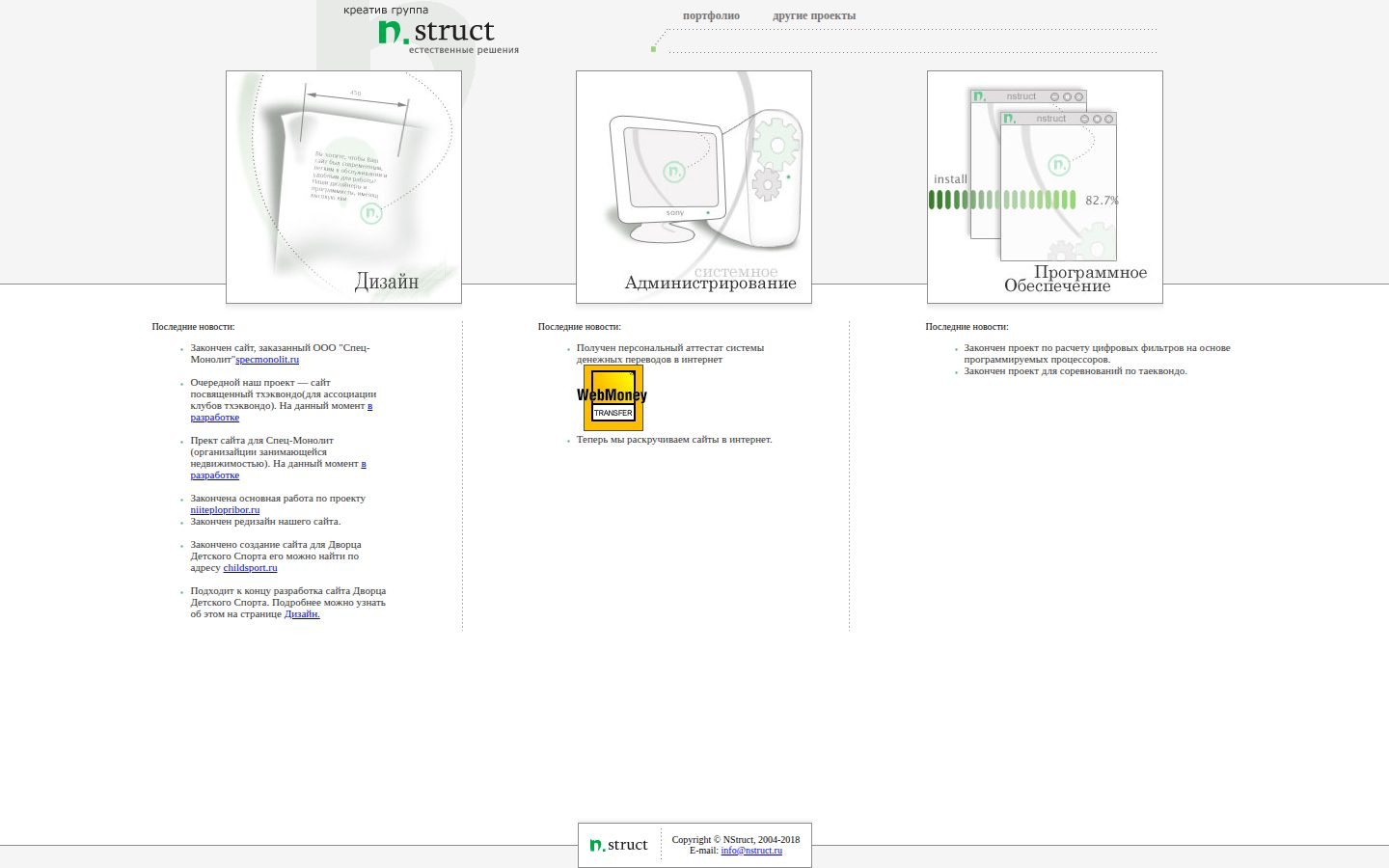Click the WebMoney Transfer badge
Viewport: 1389px width, 868px height.
[x=613, y=397]
